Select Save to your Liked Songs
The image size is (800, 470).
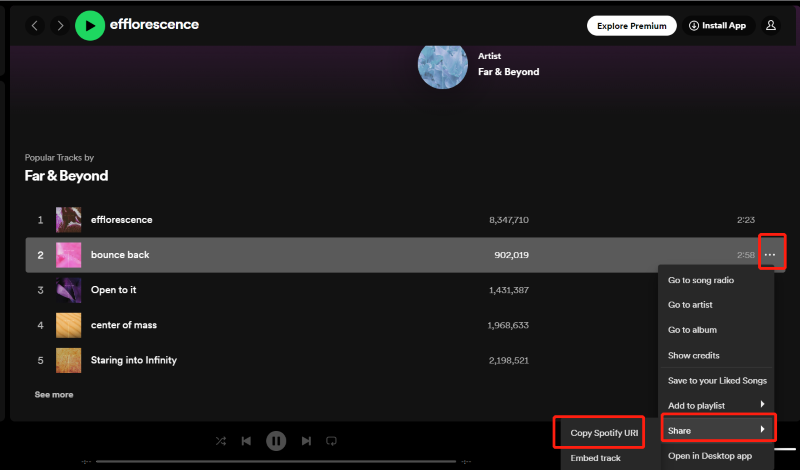[x=717, y=380]
